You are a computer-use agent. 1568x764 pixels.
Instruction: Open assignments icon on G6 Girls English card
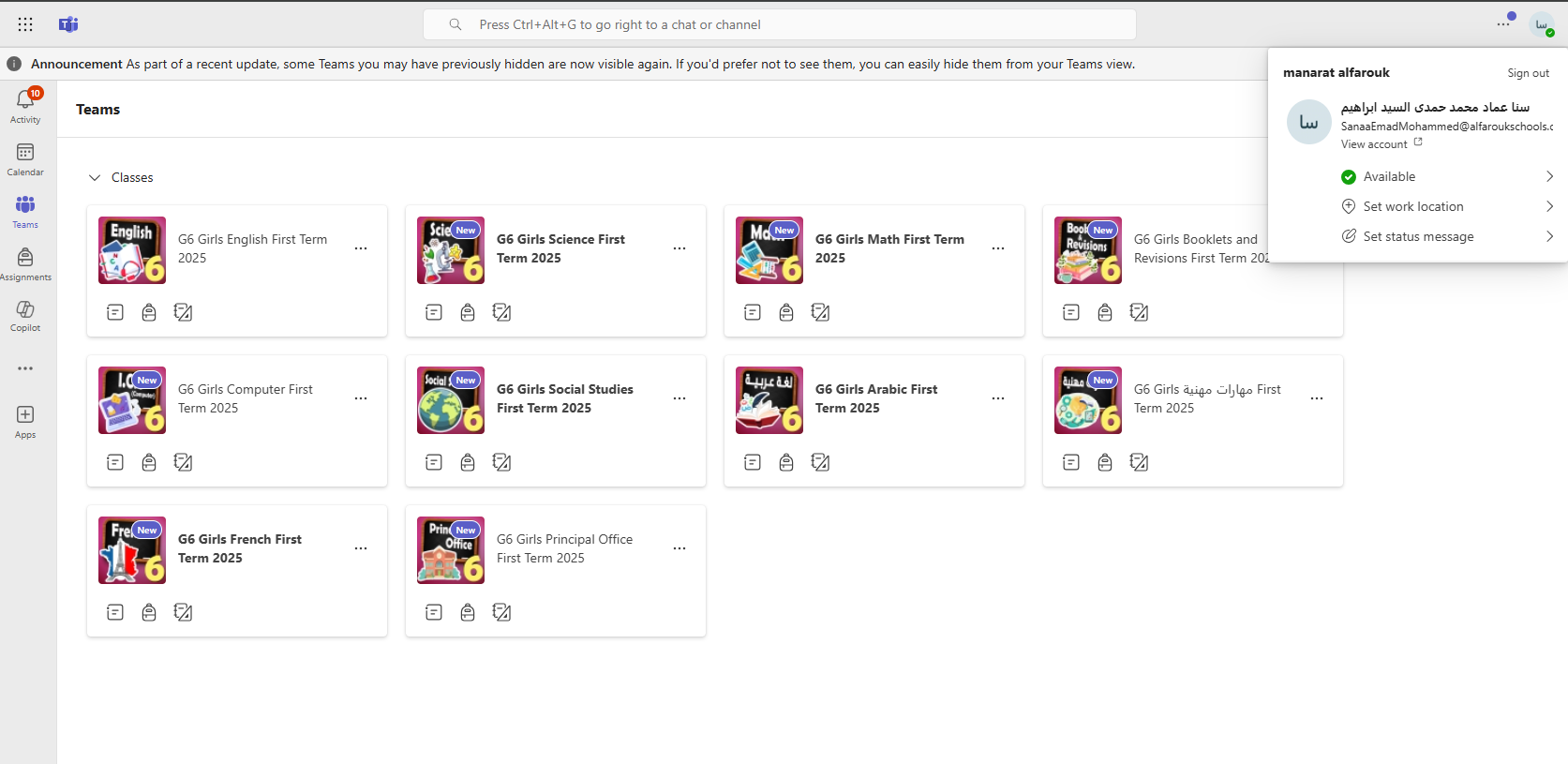pyautogui.click(x=149, y=312)
